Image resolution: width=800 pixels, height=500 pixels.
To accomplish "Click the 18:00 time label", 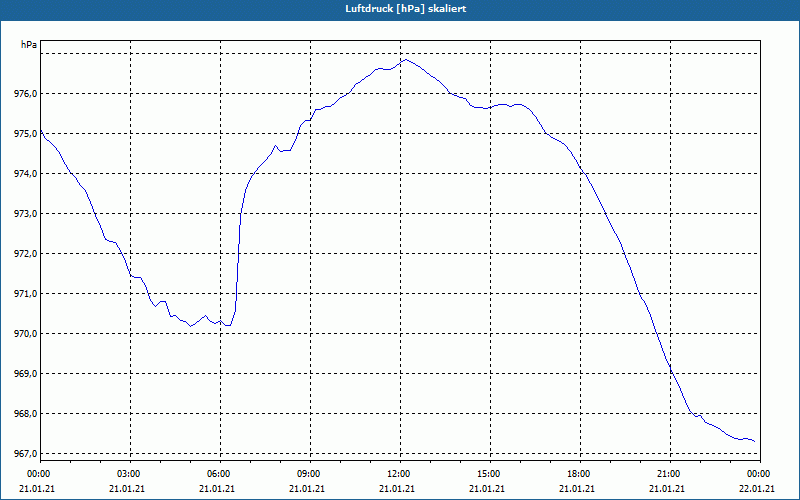I will pyautogui.click(x=580, y=474).
